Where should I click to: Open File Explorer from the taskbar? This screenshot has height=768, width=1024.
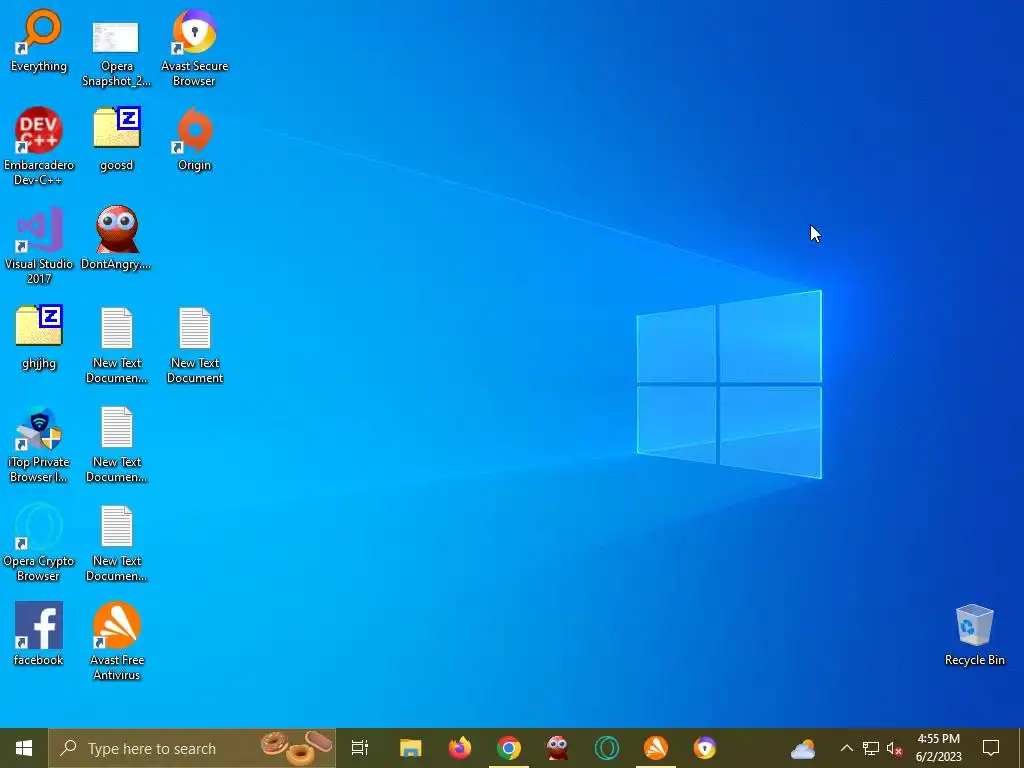coord(411,748)
